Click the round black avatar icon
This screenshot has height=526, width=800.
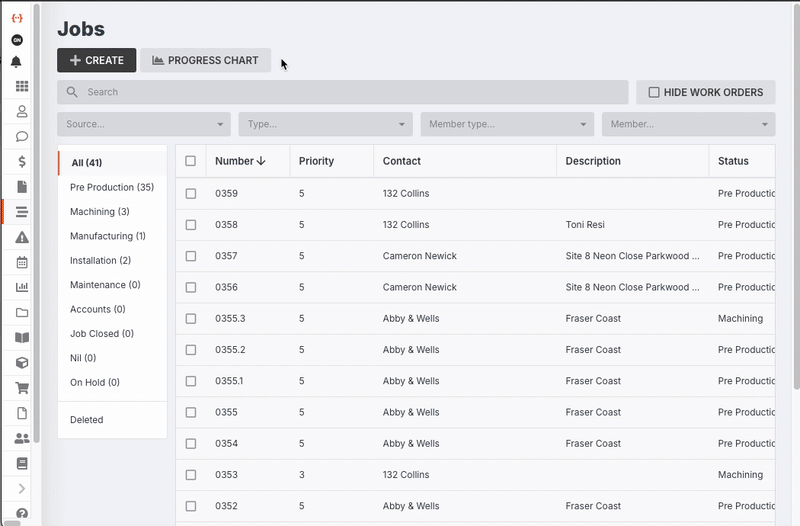pos(17,40)
